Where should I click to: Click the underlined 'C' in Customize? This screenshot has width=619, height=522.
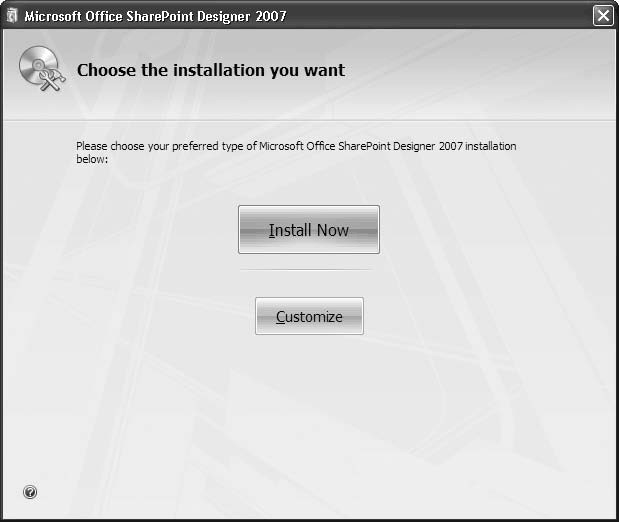[281, 317]
